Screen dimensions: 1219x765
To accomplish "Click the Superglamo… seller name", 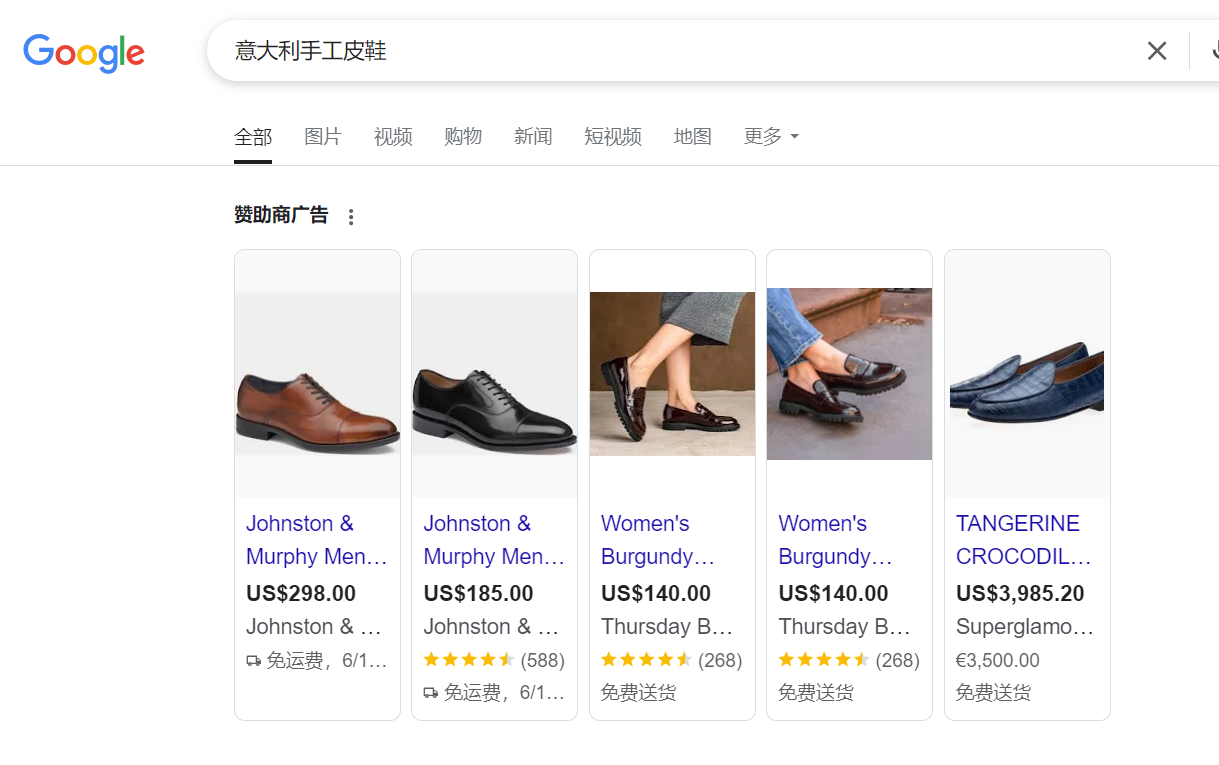I will pyautogui.click(x=1025, y=627).
